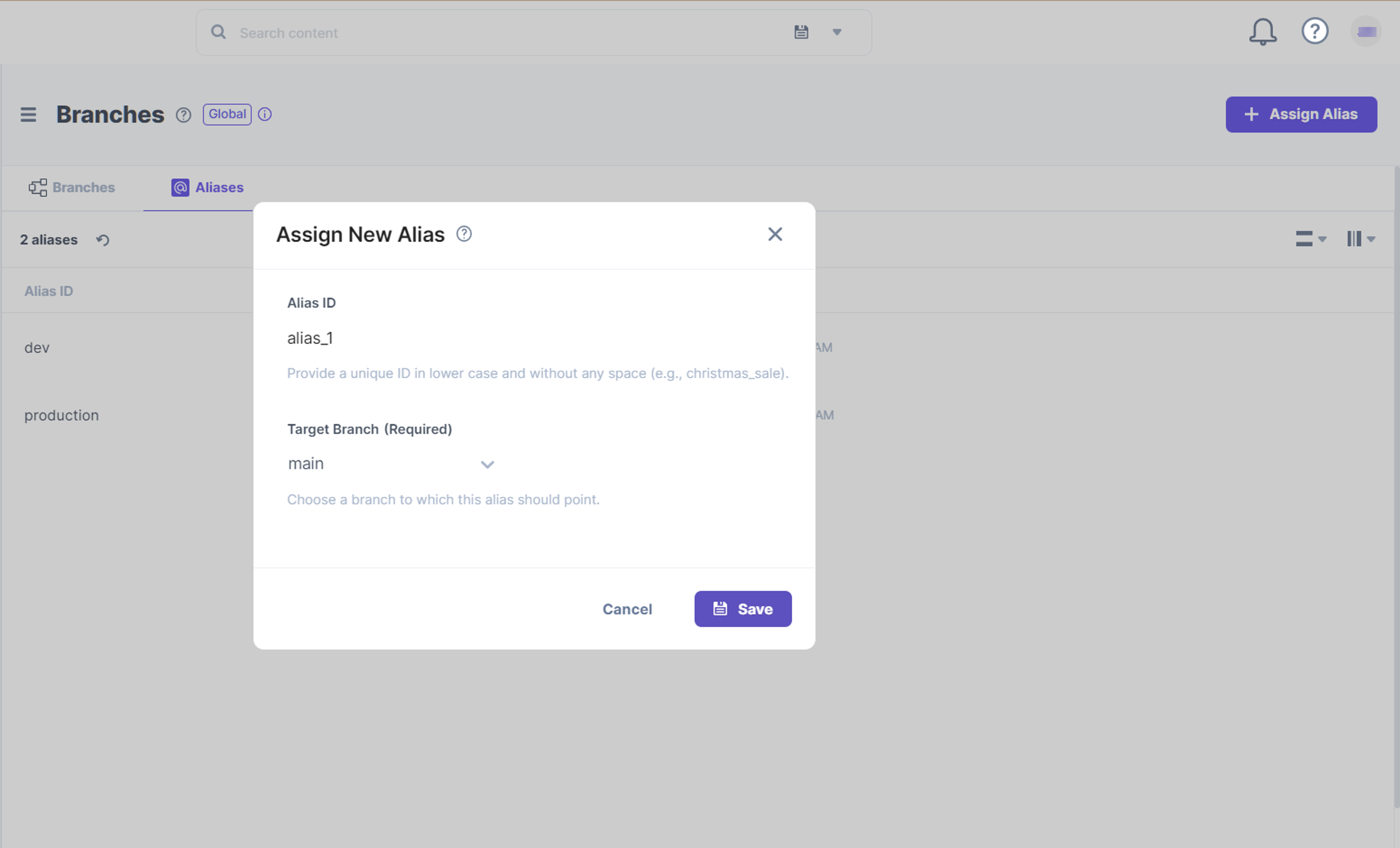Open the notifications bell
The image size is (1400, 848).
[x=1262, y=32]
